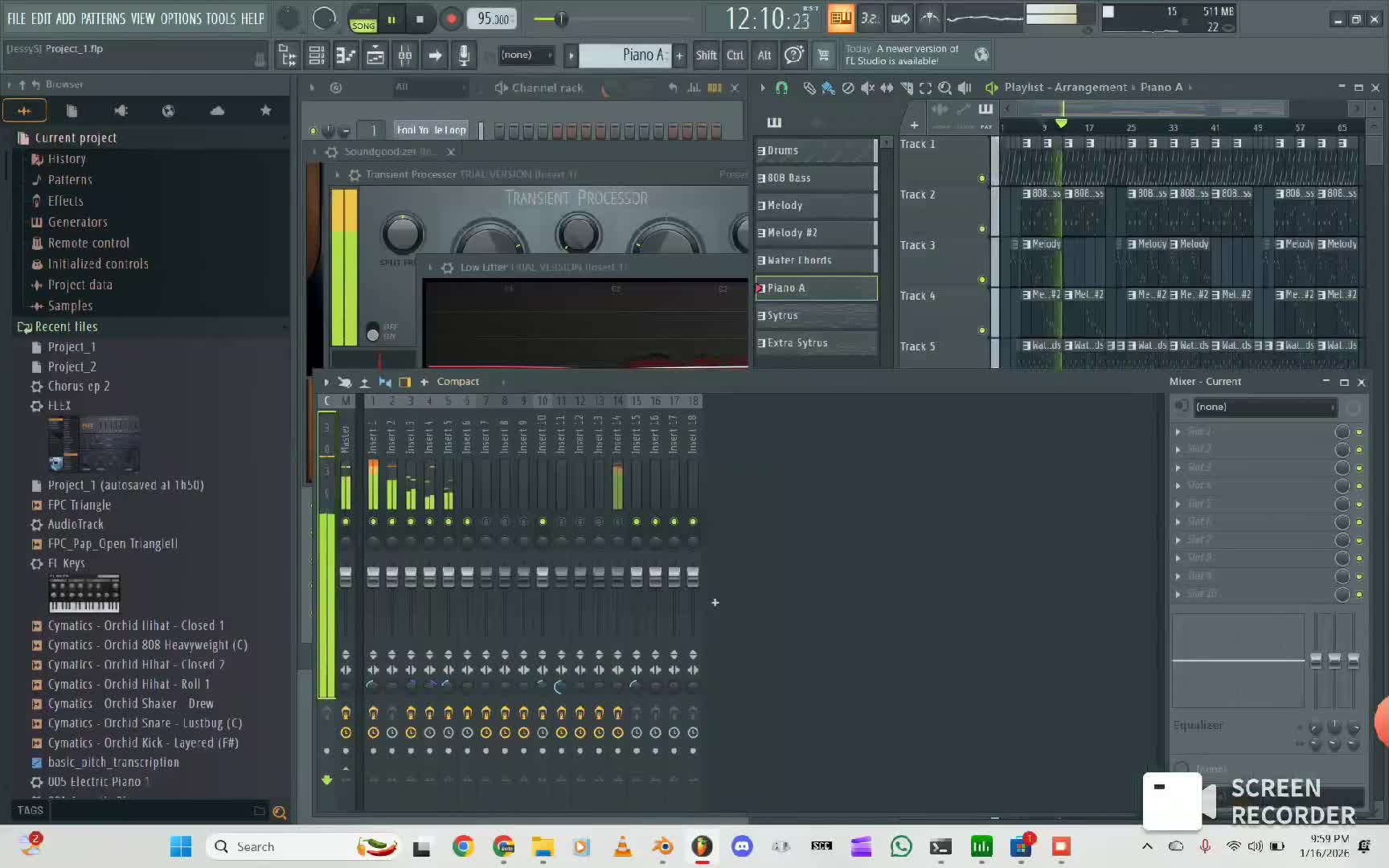
Task: Open the playlist menu arrow beside magnet
Action: point(762,88)
